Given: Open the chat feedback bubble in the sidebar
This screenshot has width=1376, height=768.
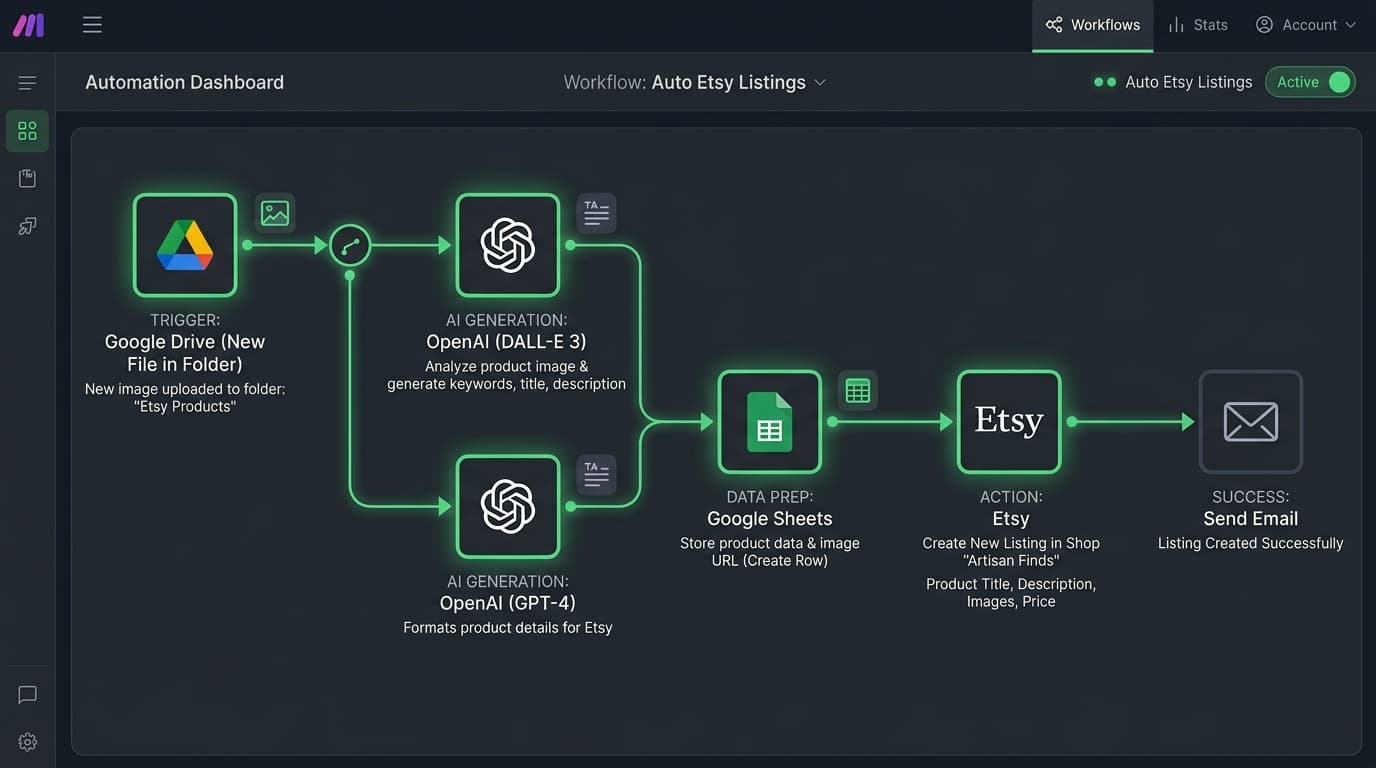Looking at the screenshot, I should (27, 694).
